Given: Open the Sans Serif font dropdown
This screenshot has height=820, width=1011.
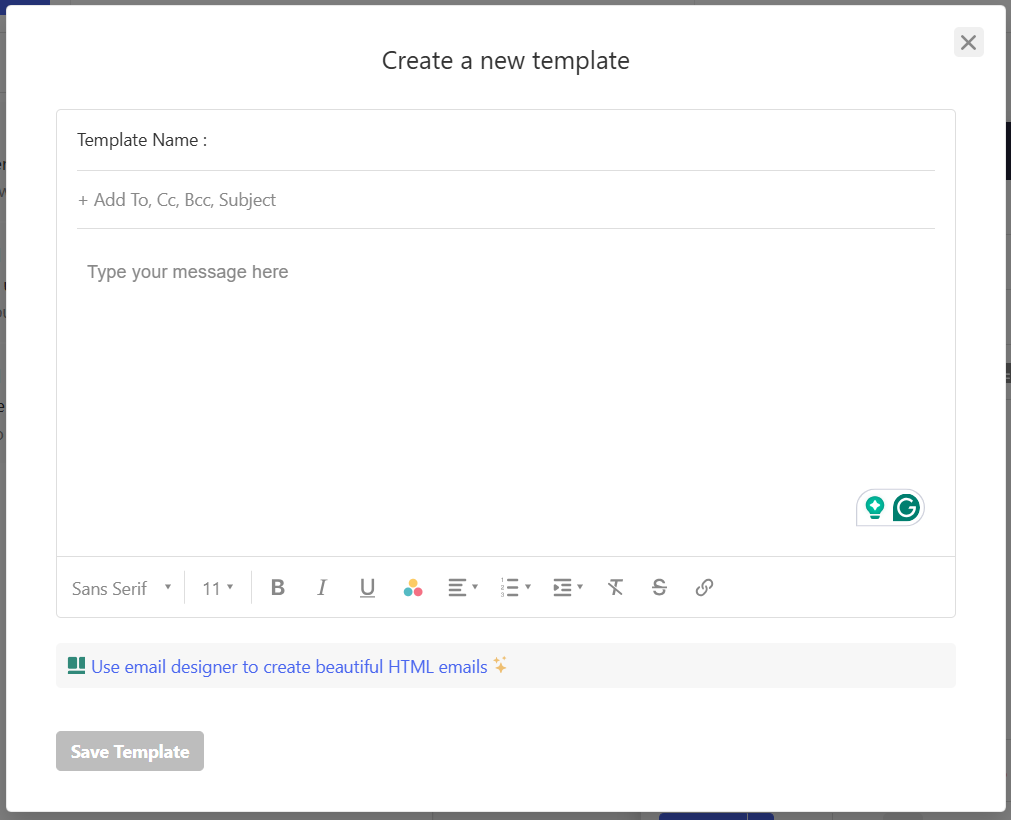Looking at the screenshot, I should pyautogui.click(x=121, y=588).
